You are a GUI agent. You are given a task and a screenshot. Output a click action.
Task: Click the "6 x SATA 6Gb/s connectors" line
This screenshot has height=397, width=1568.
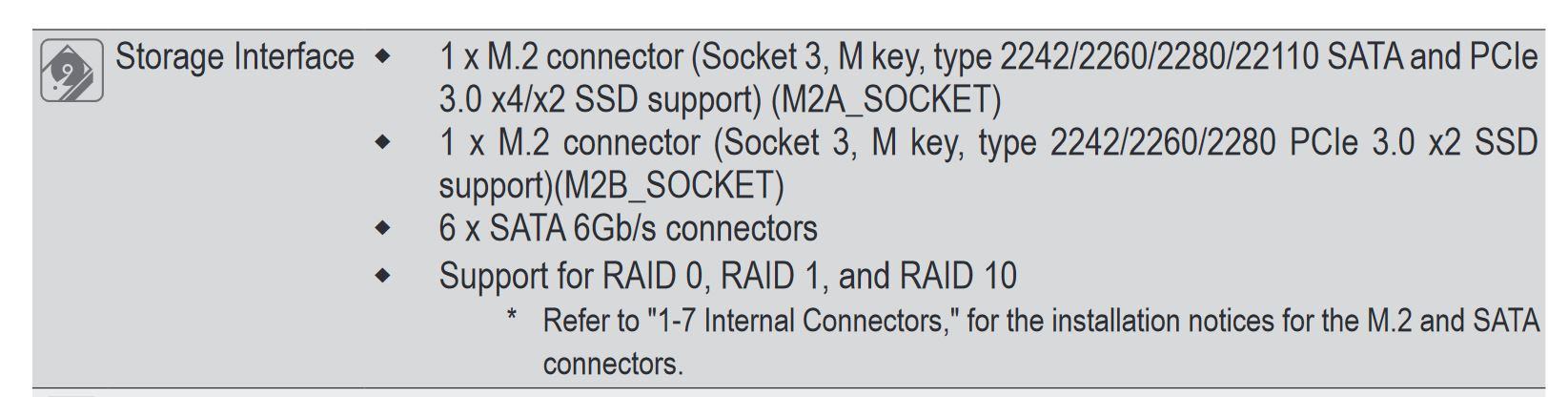coord(628,228)
